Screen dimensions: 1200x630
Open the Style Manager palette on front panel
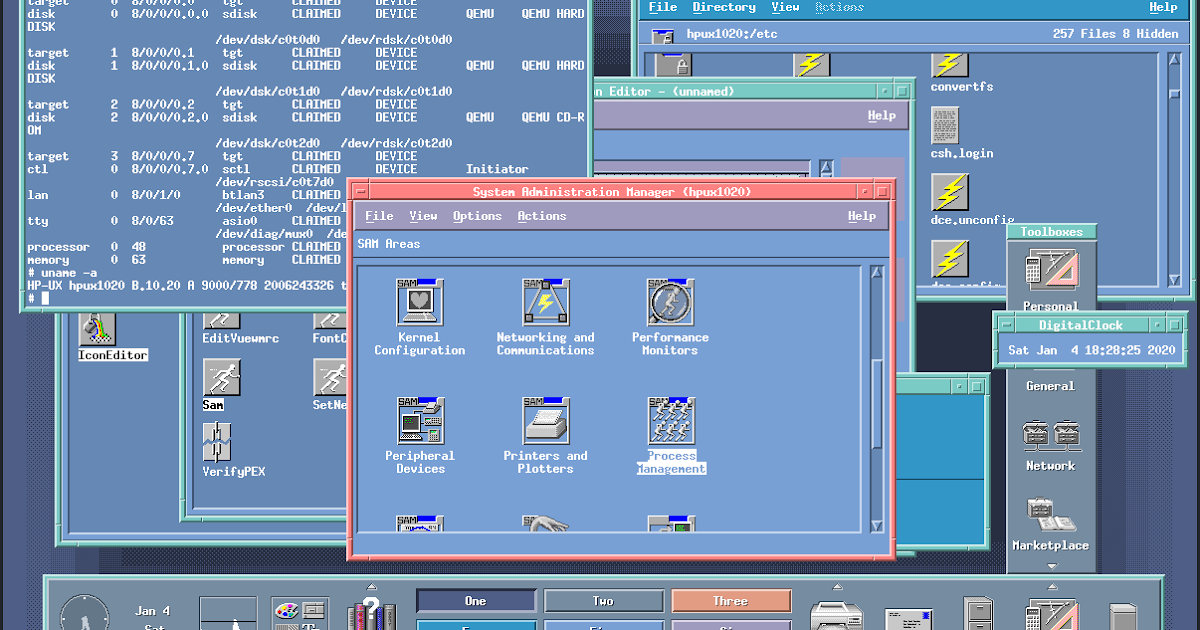287,610
